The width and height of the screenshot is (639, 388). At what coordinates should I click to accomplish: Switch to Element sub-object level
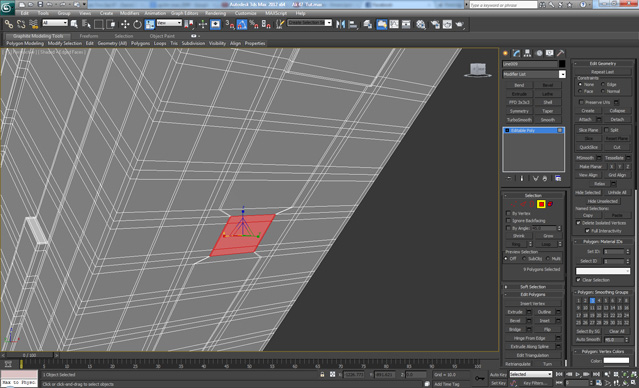click(550, 204)
